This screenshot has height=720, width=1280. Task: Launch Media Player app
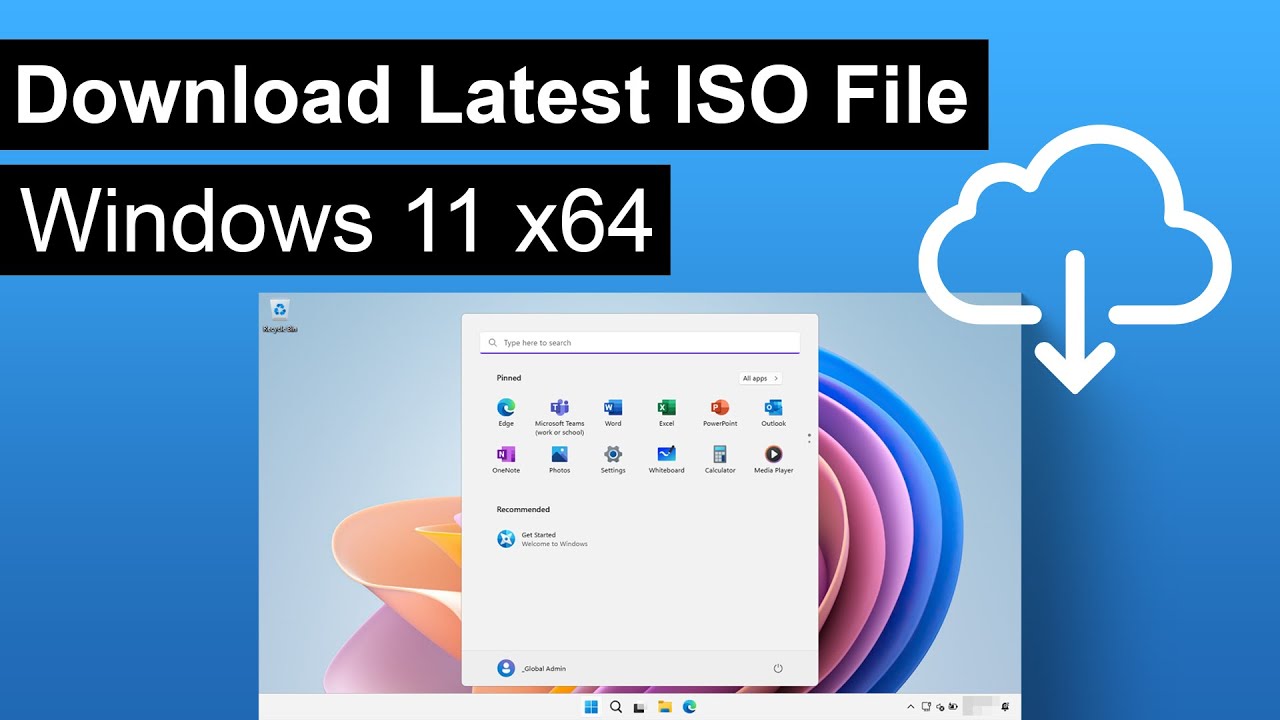[773, 459]
